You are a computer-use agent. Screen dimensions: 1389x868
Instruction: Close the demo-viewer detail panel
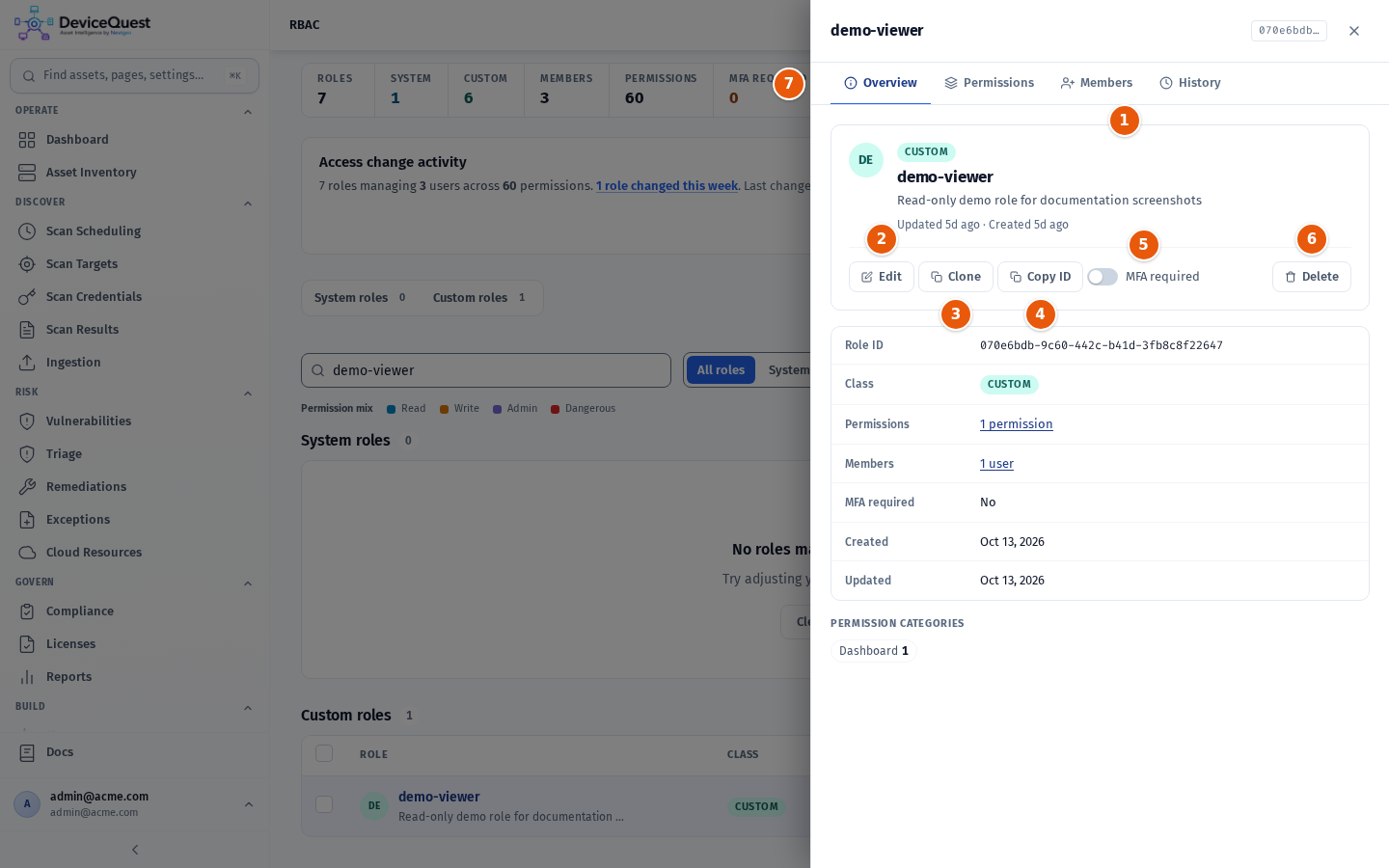[1354, 31]
